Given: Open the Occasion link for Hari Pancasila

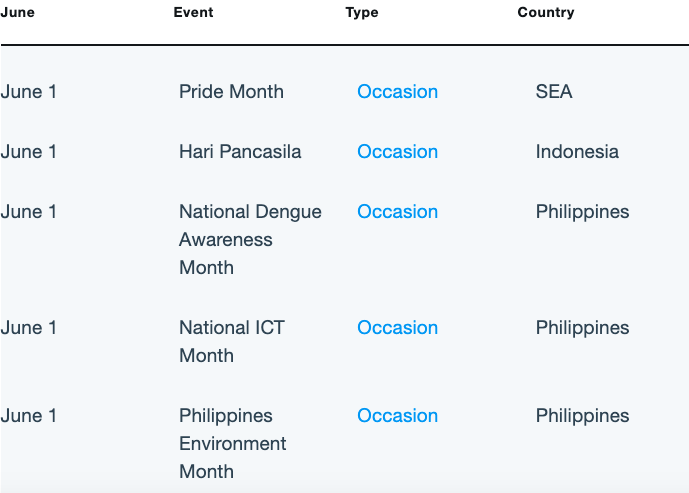Looking at the screenshot, I should (397, 152).
